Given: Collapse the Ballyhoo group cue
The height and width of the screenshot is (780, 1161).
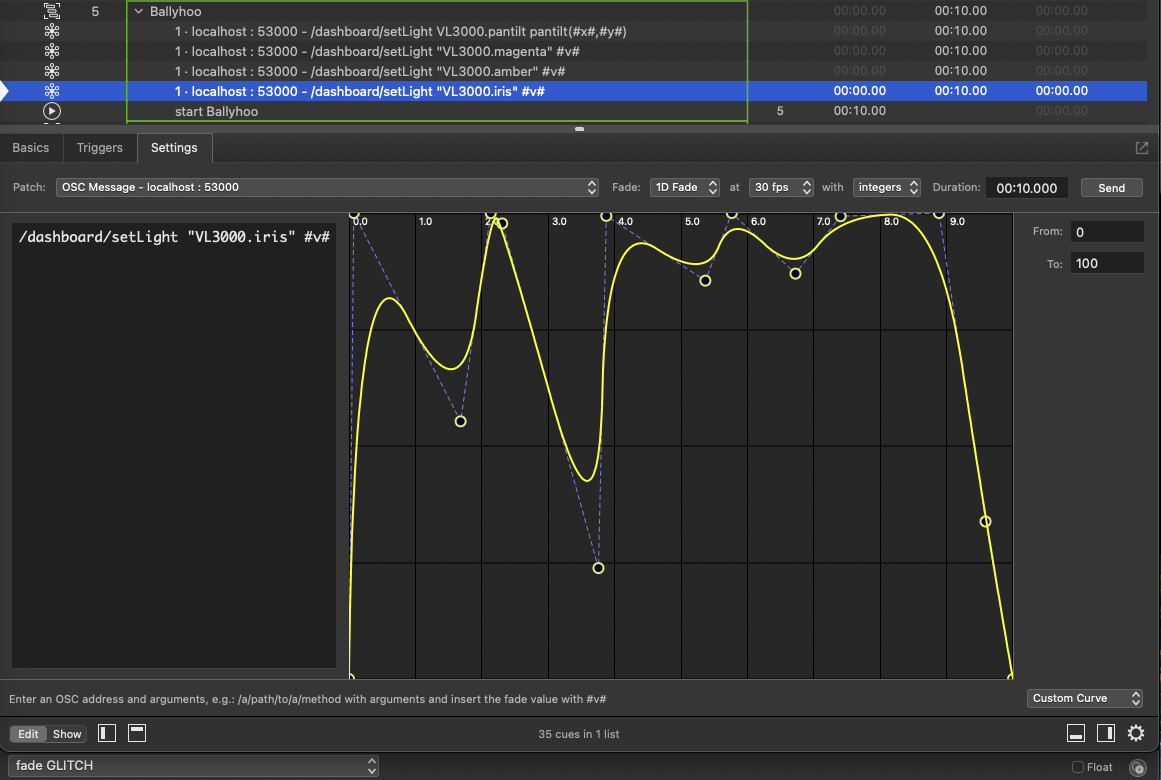Looking at the screenshot, I should (139, 12).
